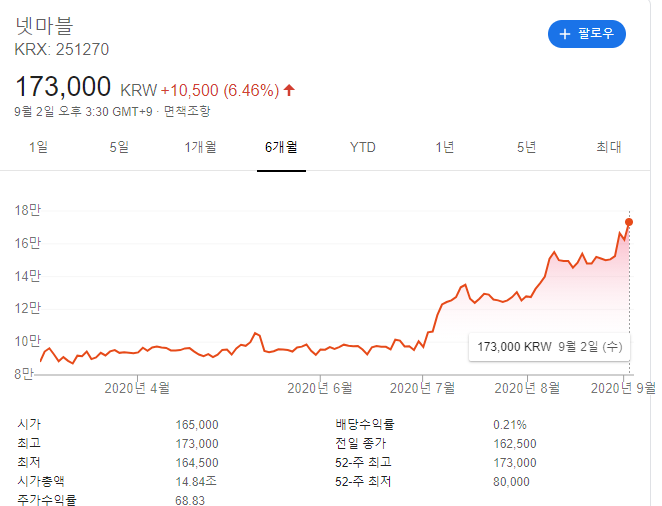662x506 pixels.
Task: Select the 5일 range tab
Action: click(x=119, y=147)
